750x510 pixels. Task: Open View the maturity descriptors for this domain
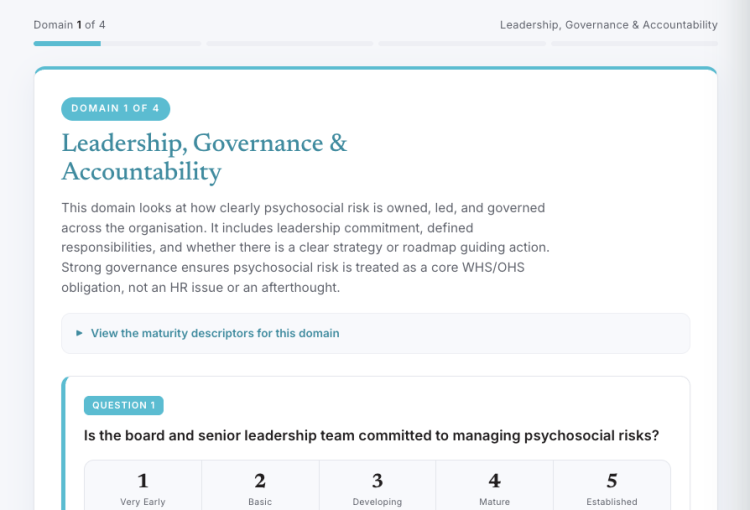215,333
